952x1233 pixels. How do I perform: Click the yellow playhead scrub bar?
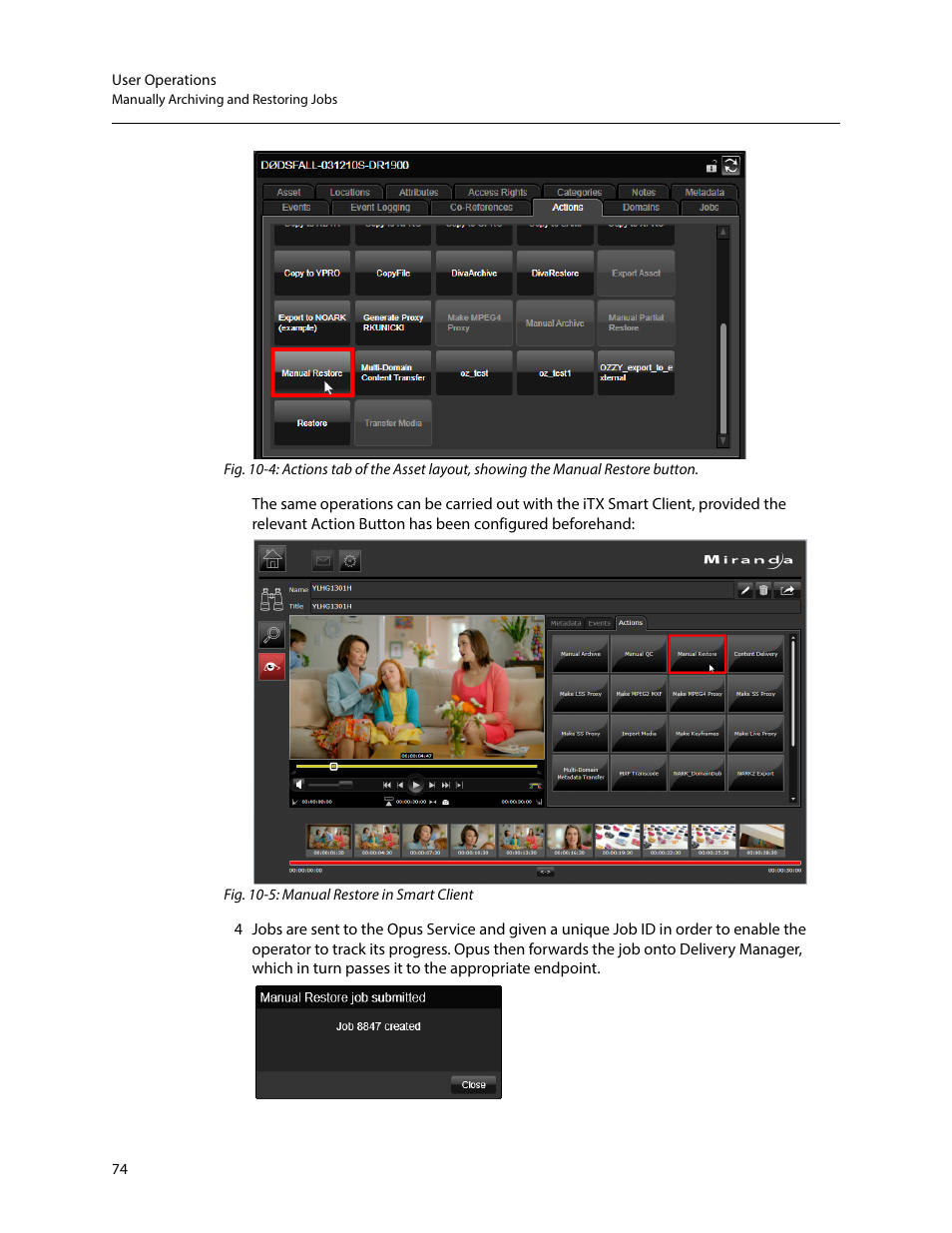(416, 766)
